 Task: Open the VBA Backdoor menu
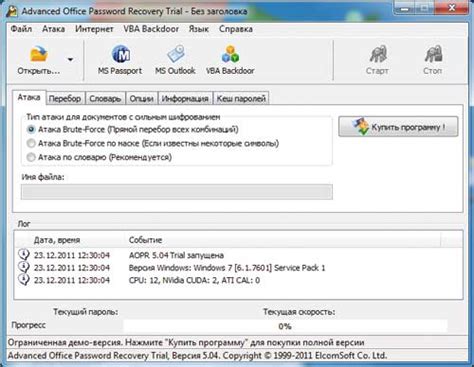(151, 29)
